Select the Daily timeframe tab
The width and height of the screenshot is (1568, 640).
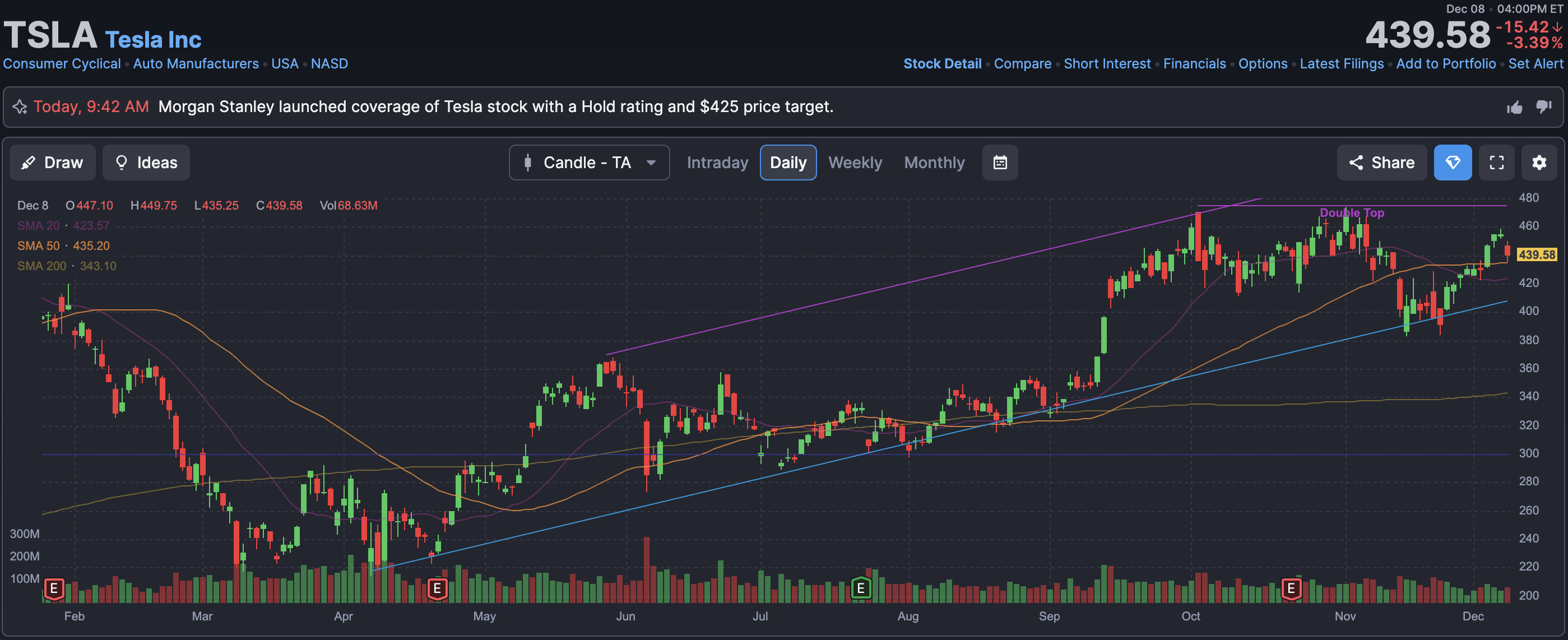(788, 163)
